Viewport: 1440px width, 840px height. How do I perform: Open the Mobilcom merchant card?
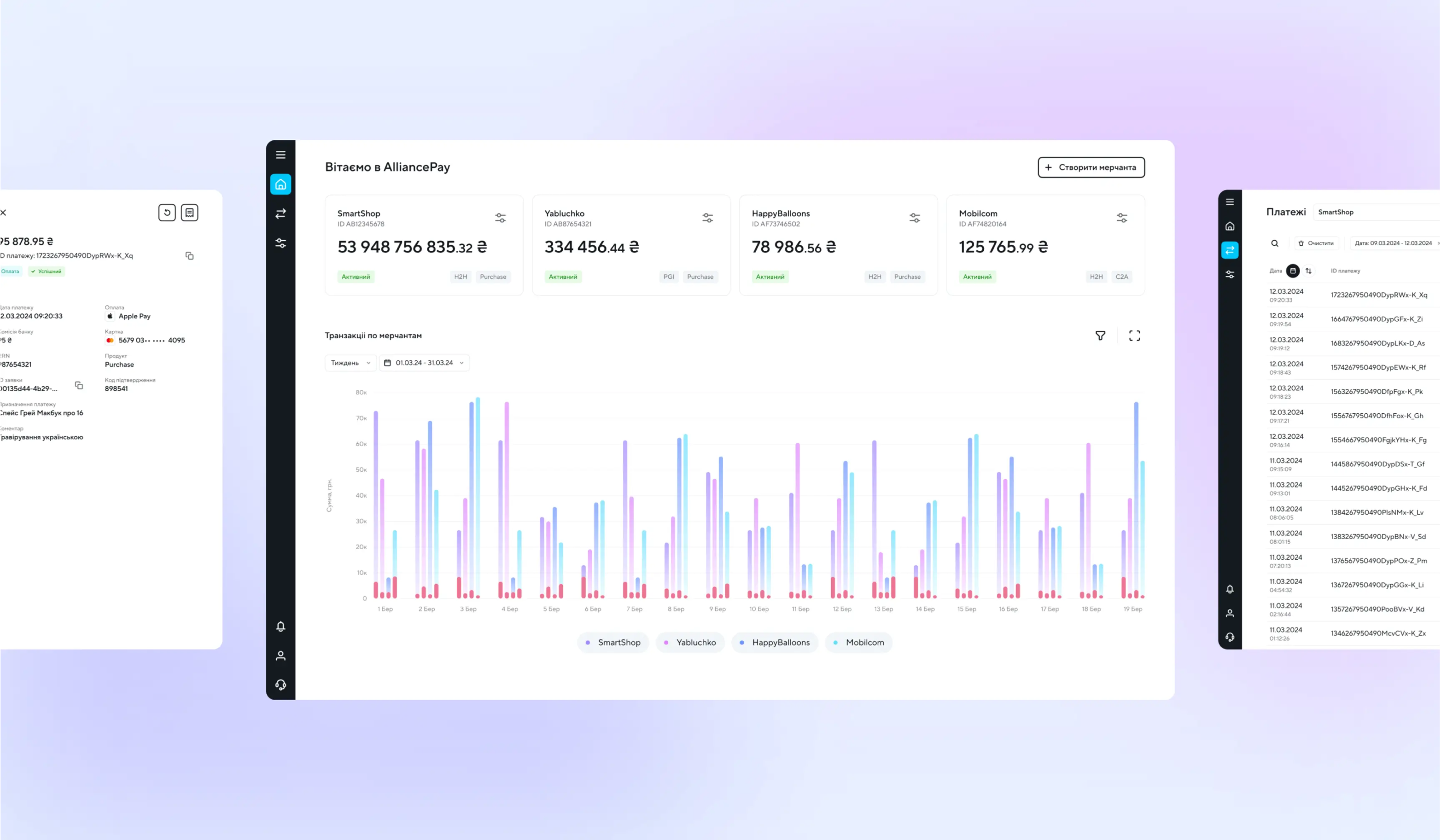click(1046, 245)
